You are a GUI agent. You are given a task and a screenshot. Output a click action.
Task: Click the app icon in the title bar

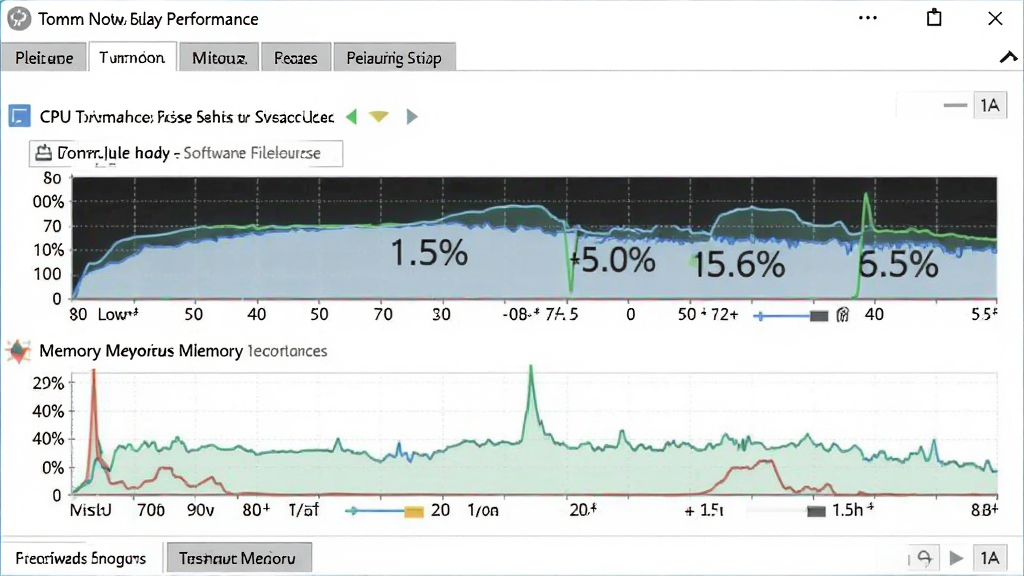pyautogui.click(x=18, y=18)
